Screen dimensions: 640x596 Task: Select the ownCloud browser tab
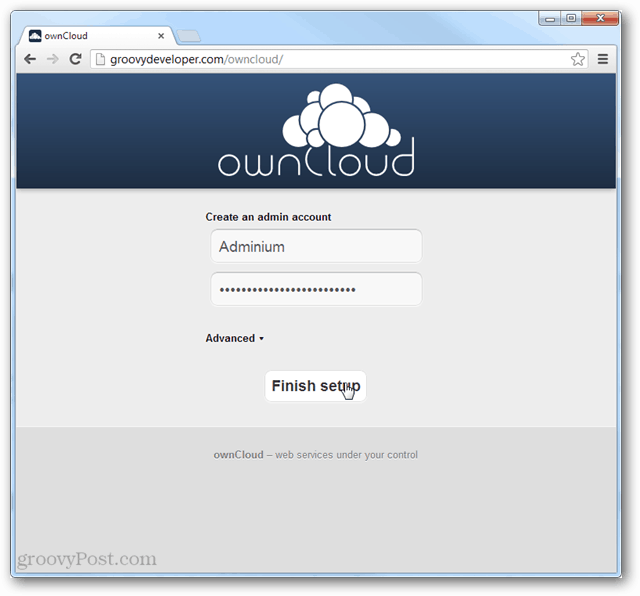pyautogui.click(x=97, y=36)
